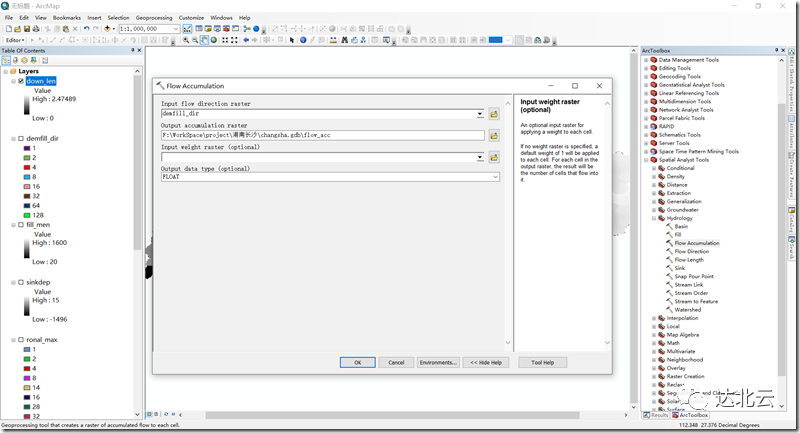Browse for input flow direction raster

pos(494,114)
